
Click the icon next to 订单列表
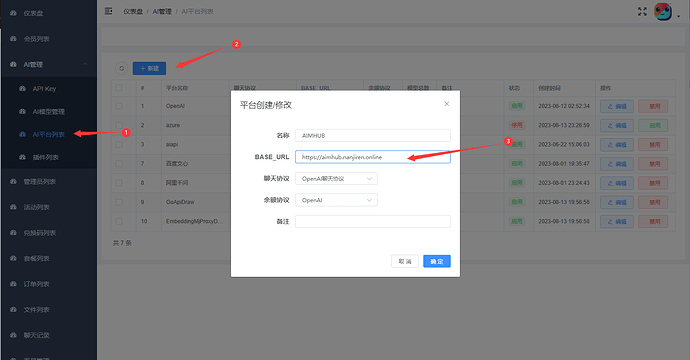point(13,284)
